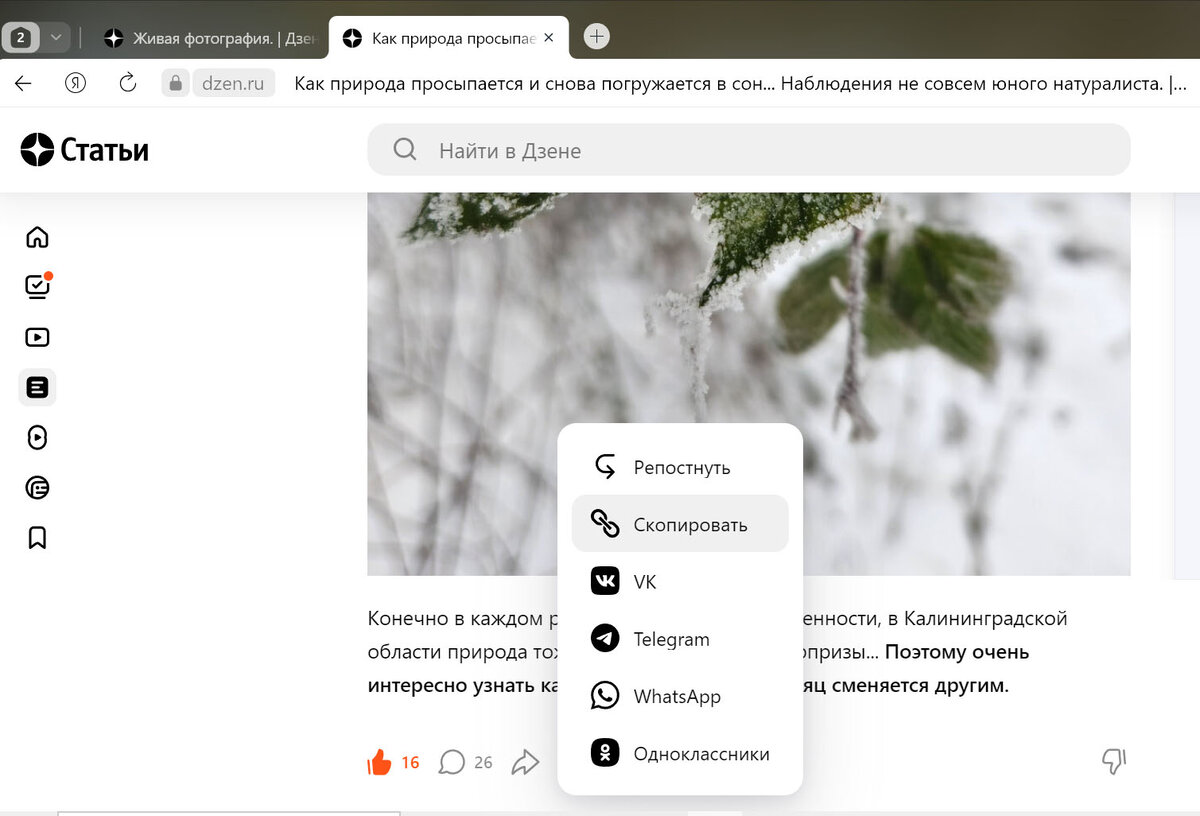Open saved bookmarks sidebar icon
The width and height of the screenshot is (1200, 816).
click(x=37, y=538)
